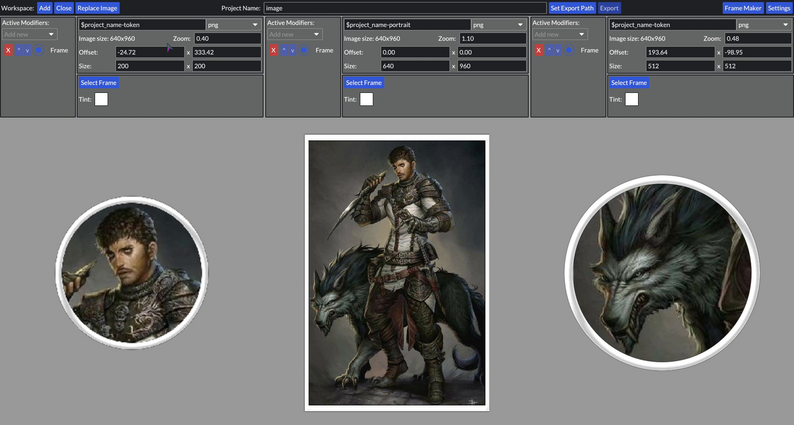Image resolution: width=794 pixels, height=425 pixels.
Task: Click the Project Name text field
Action: [x=404, y=7]
